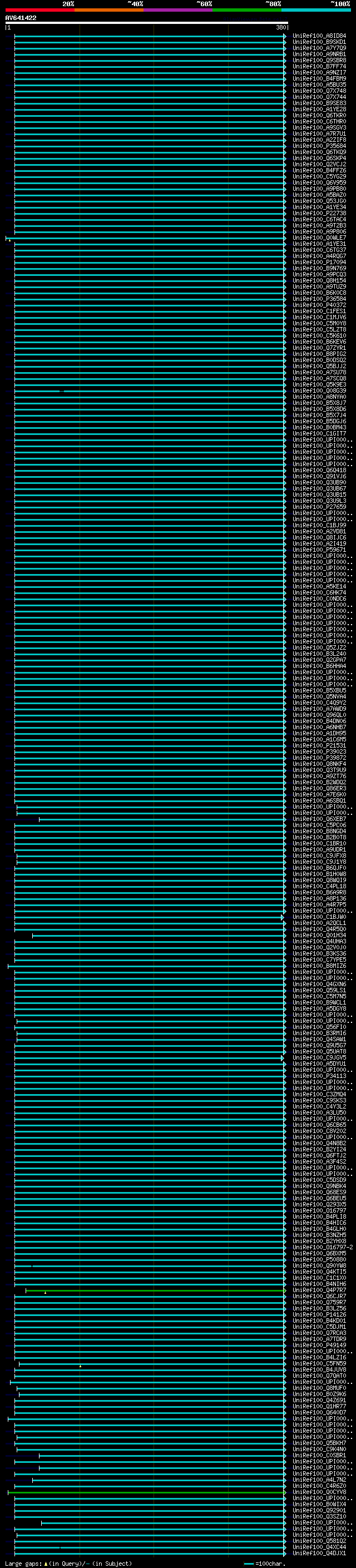Screen dimensions: 356x1568
Task: Click label UniRef100_Q7QAT0
Action: [x=319, y=1376]
